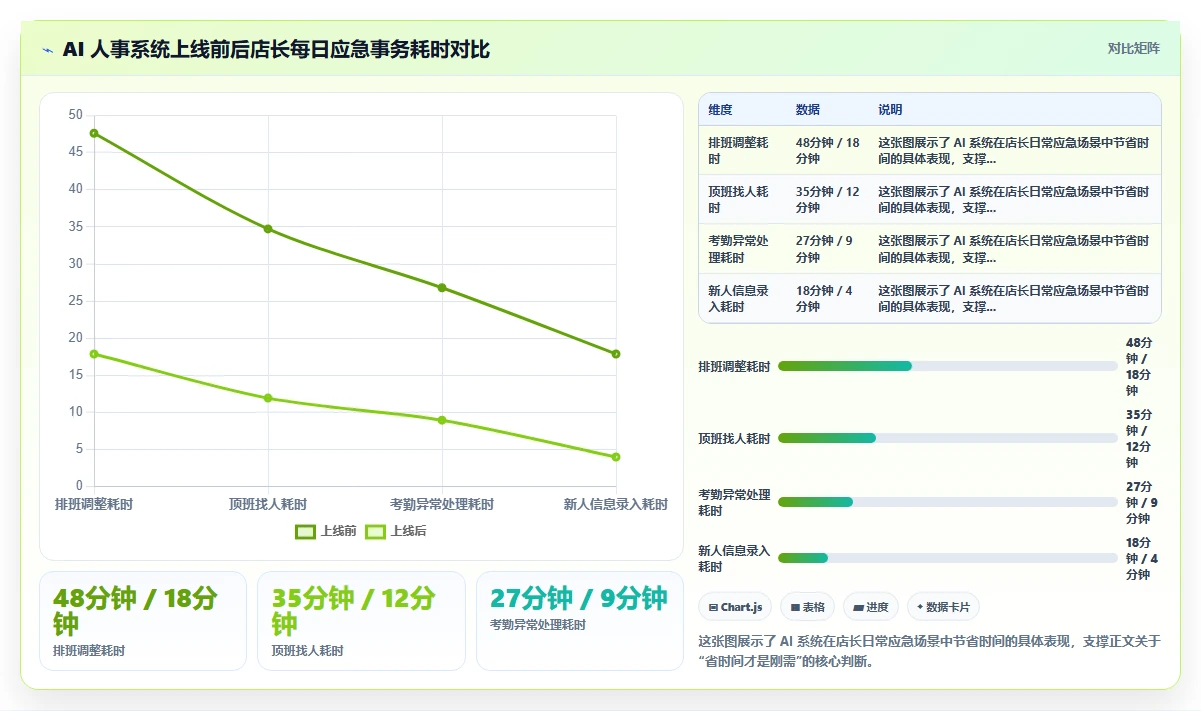Toggle the 上线前 legend entry
1201x711 pixels.
(326, 531)
